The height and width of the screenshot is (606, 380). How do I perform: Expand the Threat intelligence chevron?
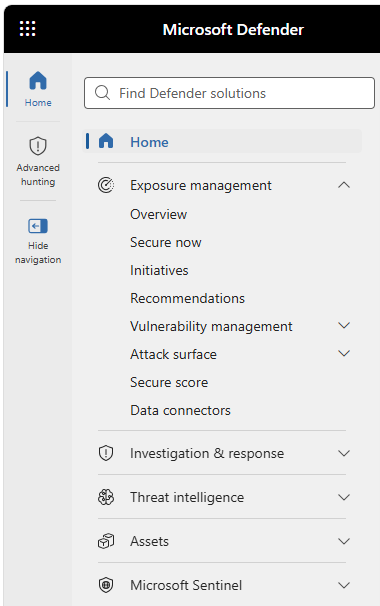(x=344, y=497)
